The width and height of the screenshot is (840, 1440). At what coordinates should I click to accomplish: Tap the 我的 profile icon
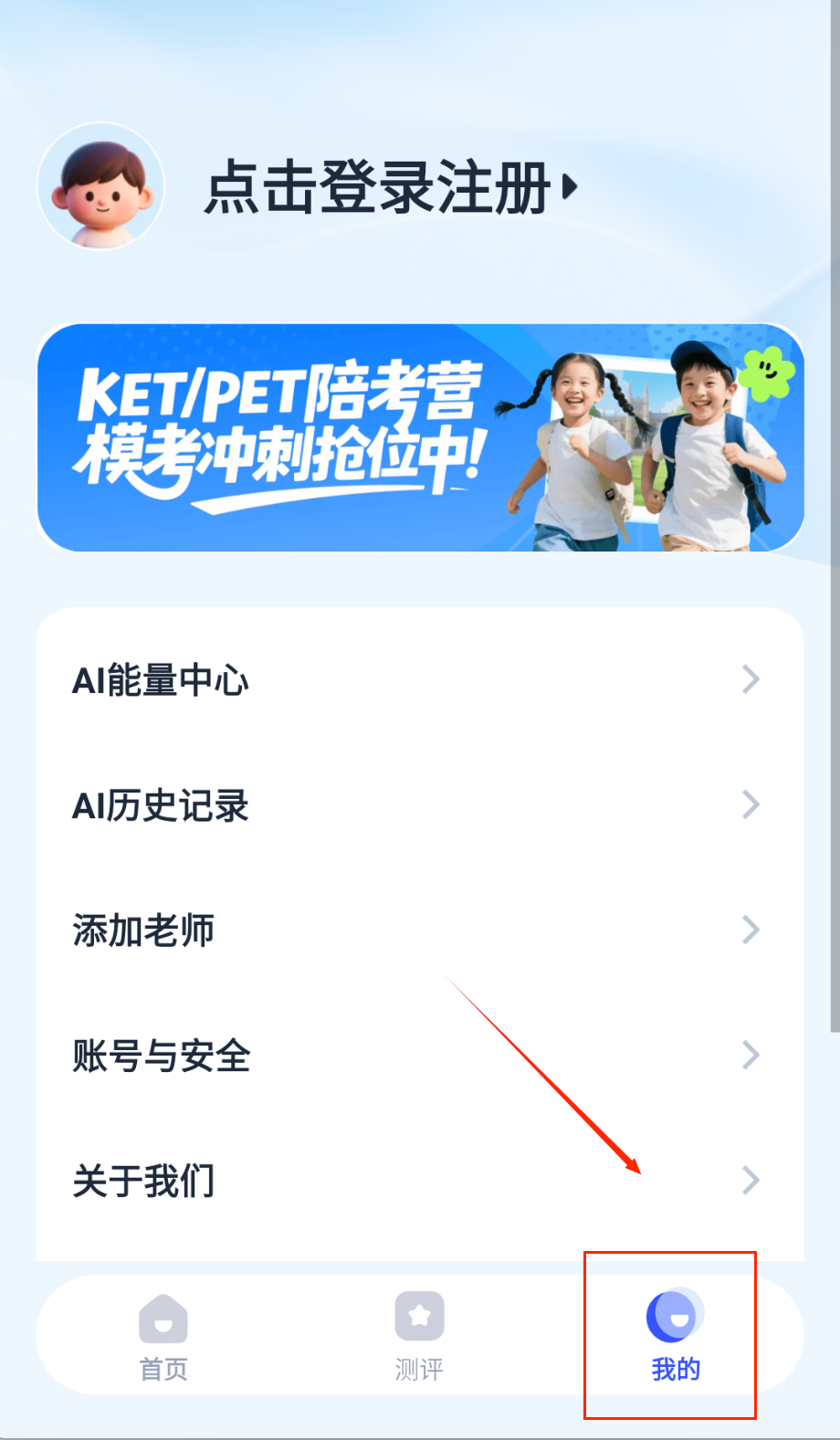[x=675, y=1315]
